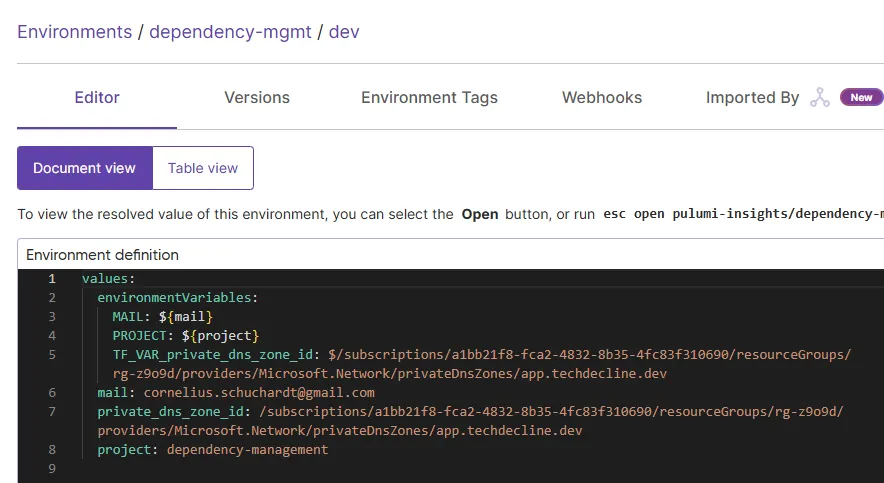Click TF_VAR_private_dns_zone_id key

tap(213, 355)
